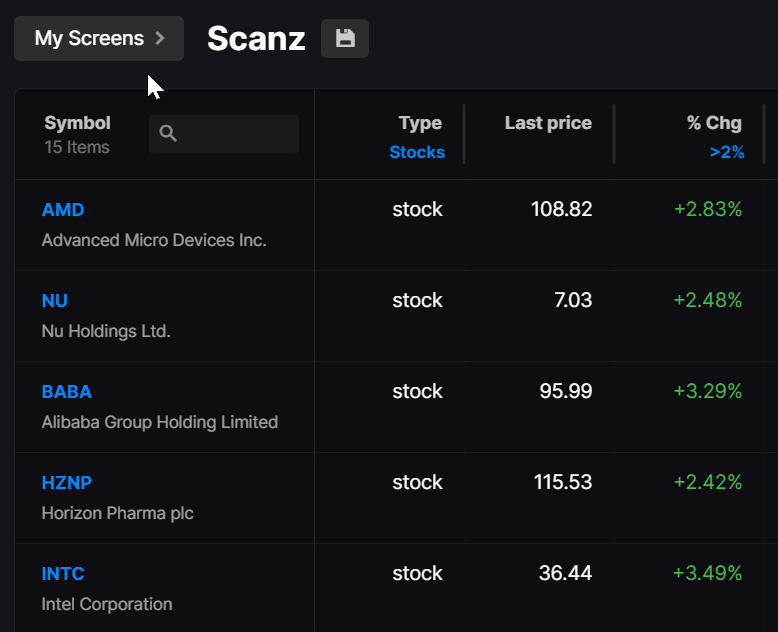
Task: Click the +2.42% change cell
Action: [708, 482]
